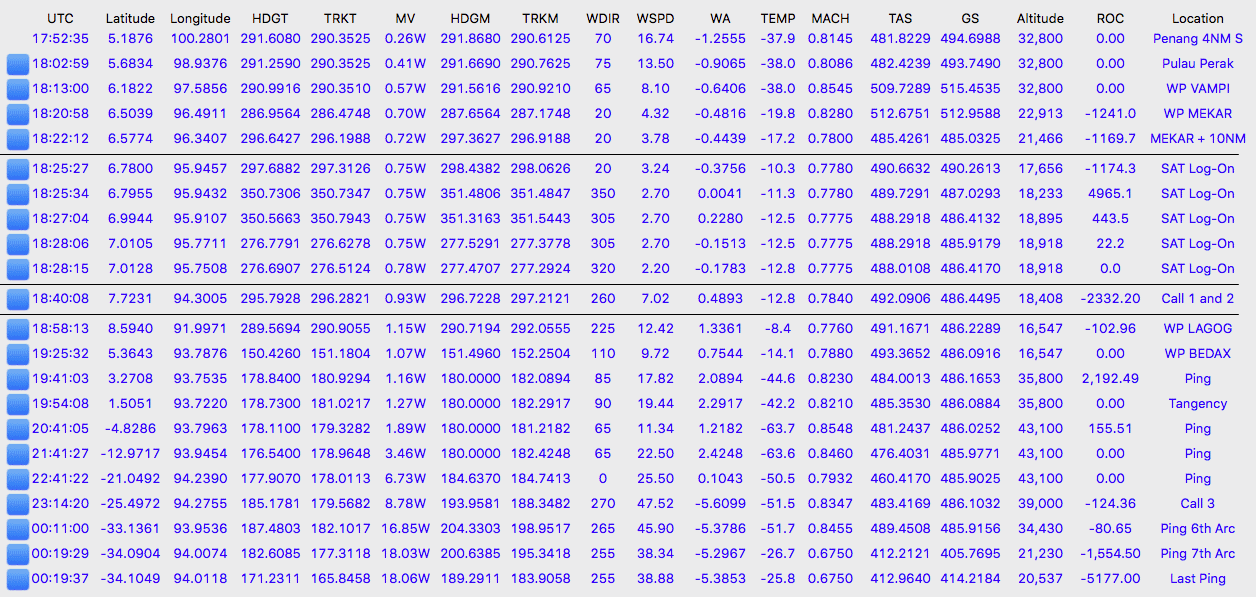The height and width of the screenshot is (597, 1256).
Task: Select the blue marker for row 18:13:00
Action: 18,90
